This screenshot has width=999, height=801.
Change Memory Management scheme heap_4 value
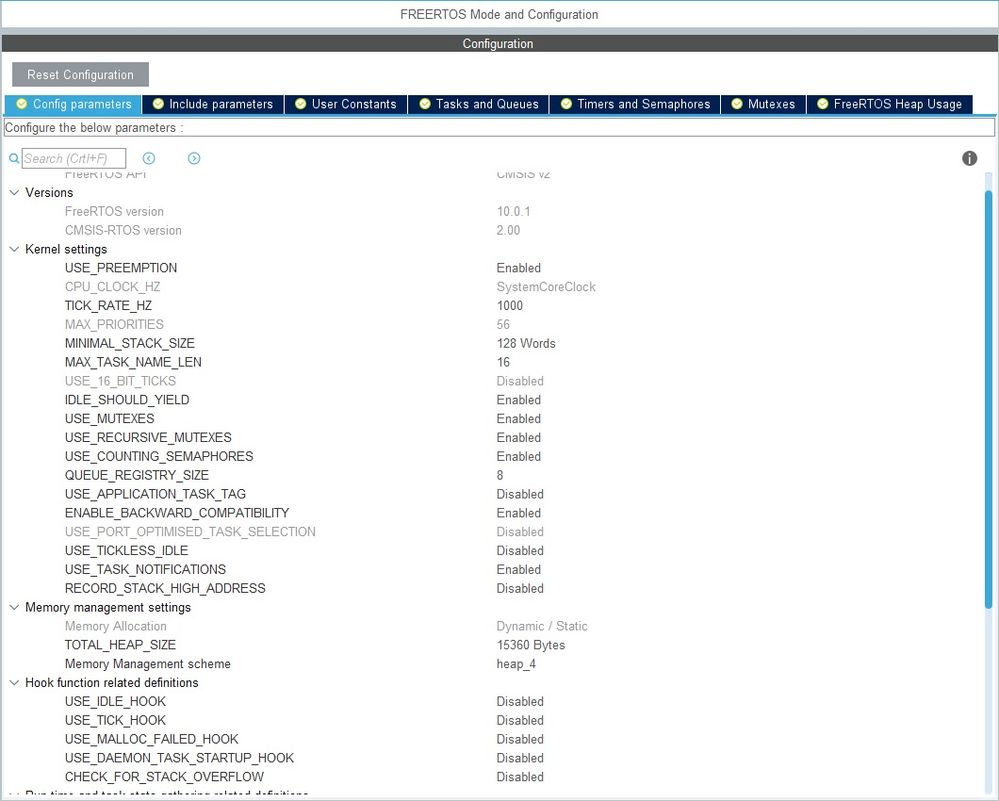[x=516, y=663]
